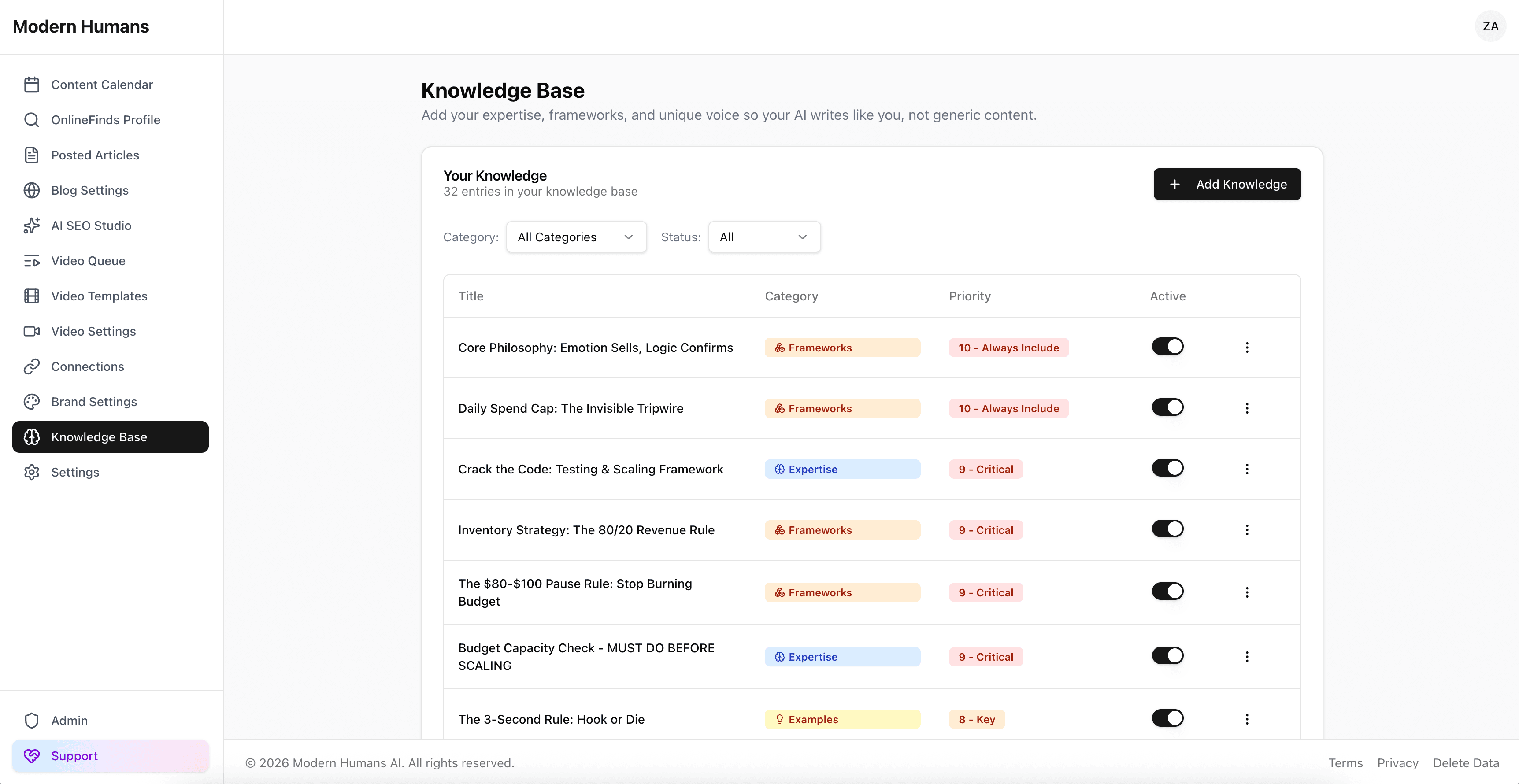The height and width of the screenshot is (784, 1519).
Task: Click title Core Philosophy: Emotion Sells, Logic Confirms
Action: [596, 348]
